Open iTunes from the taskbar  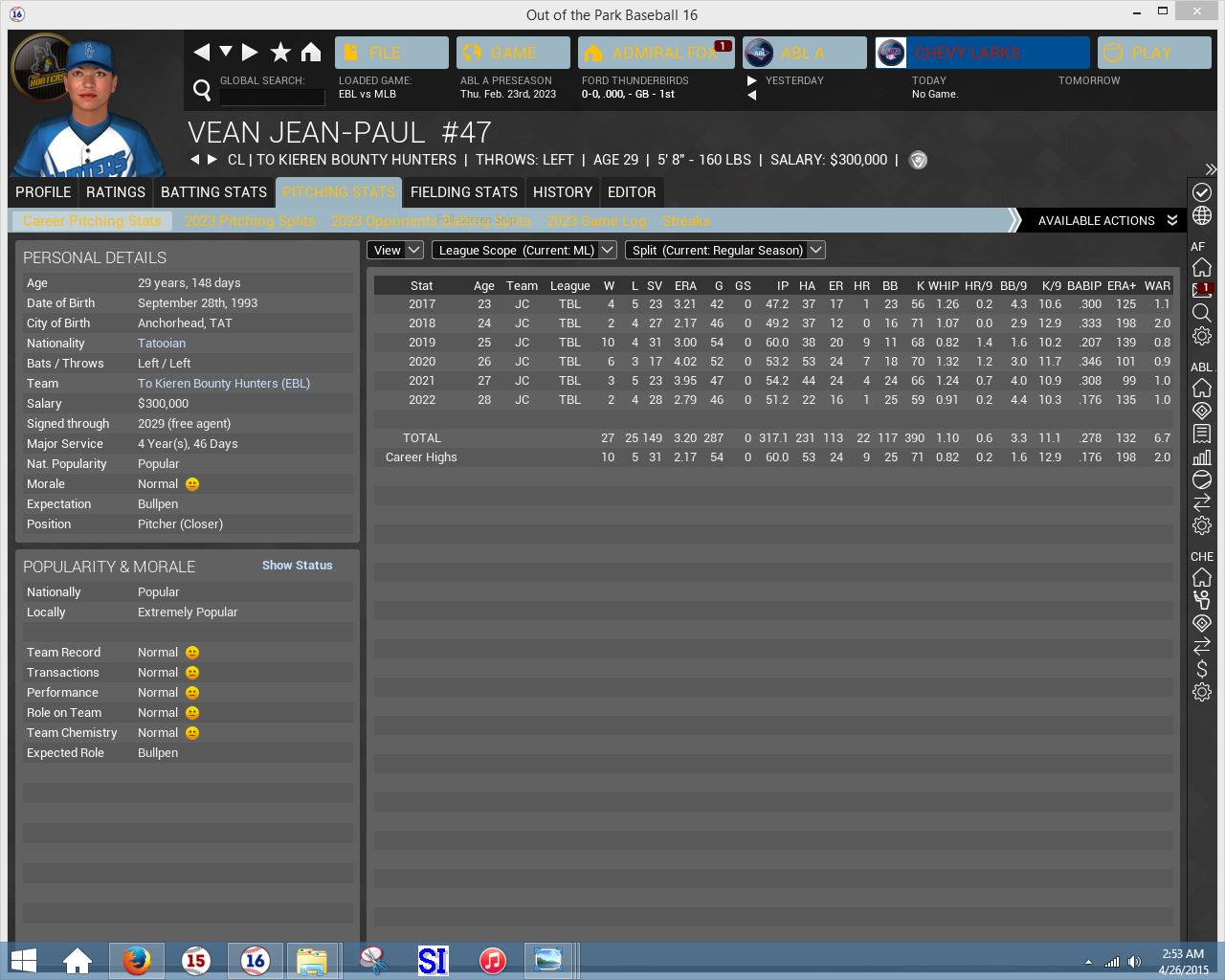pos(493,960)
